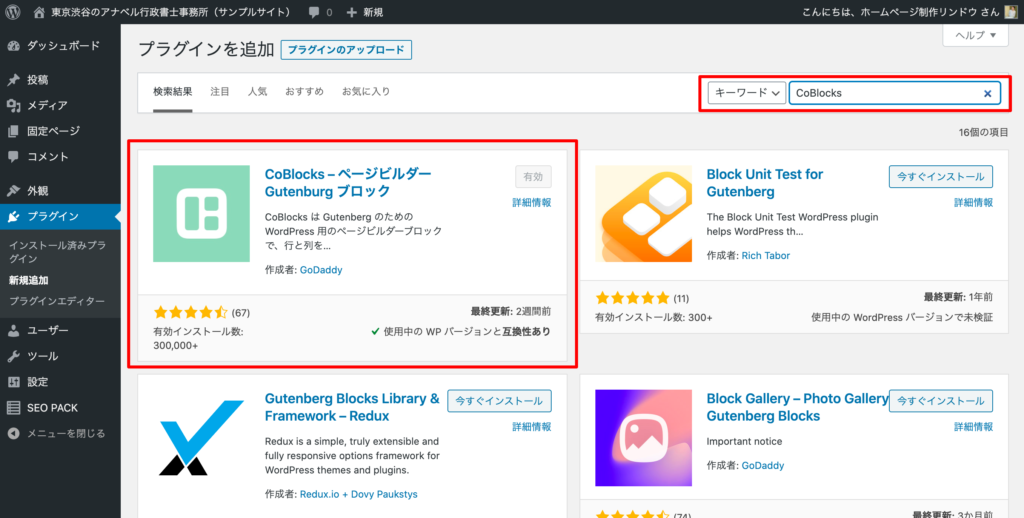Open the キーワード search type dropdown

[746, 93]
